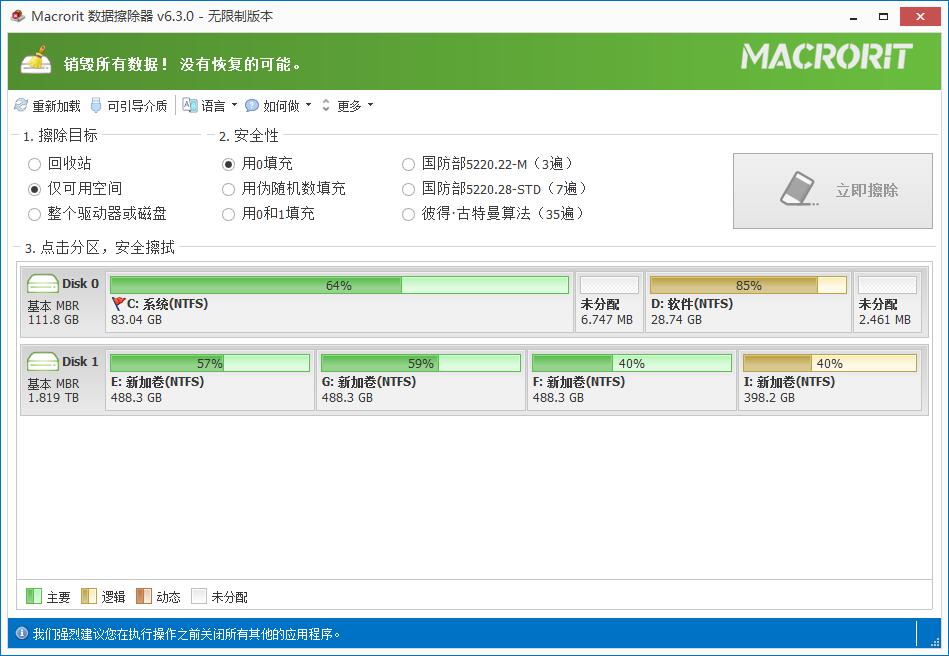Close the Macrorit window
This screenshot has height=656, width=949.
click(920, 16)
